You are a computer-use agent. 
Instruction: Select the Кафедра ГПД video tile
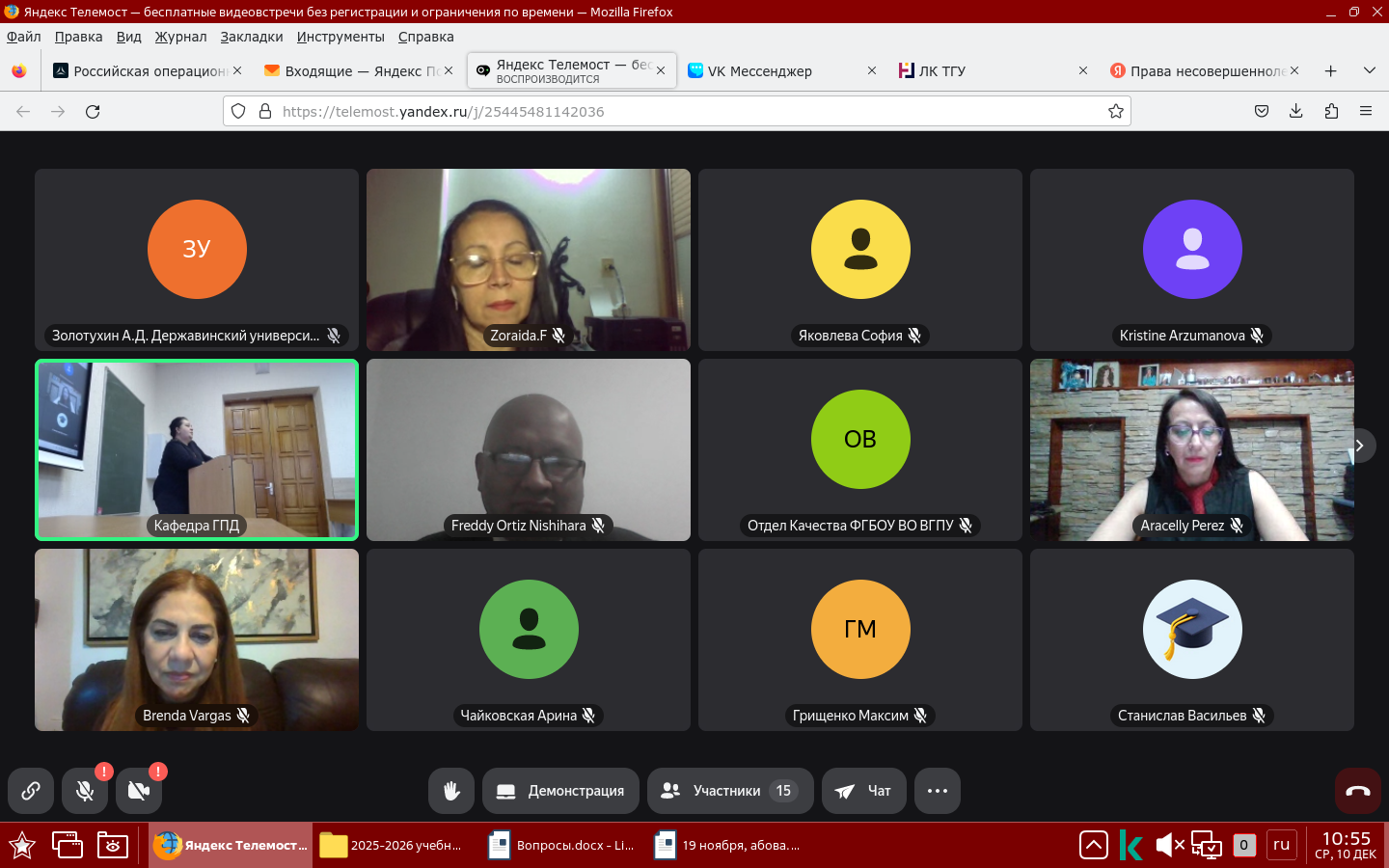click(197, 449)
